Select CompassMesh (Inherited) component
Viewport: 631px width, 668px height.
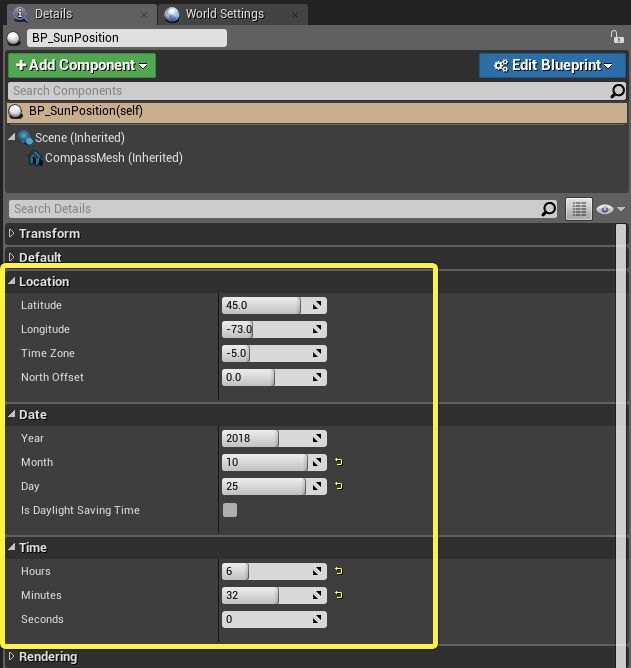114,158
